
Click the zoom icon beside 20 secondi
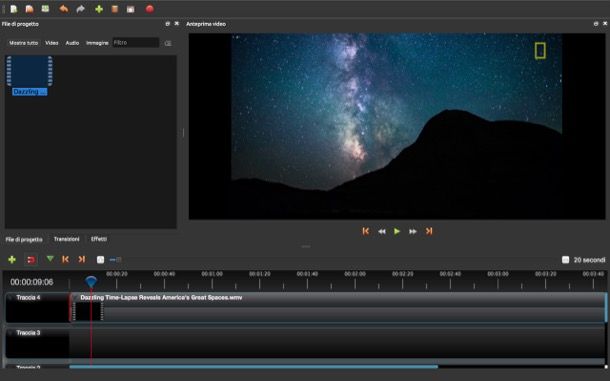pos(566,260)
